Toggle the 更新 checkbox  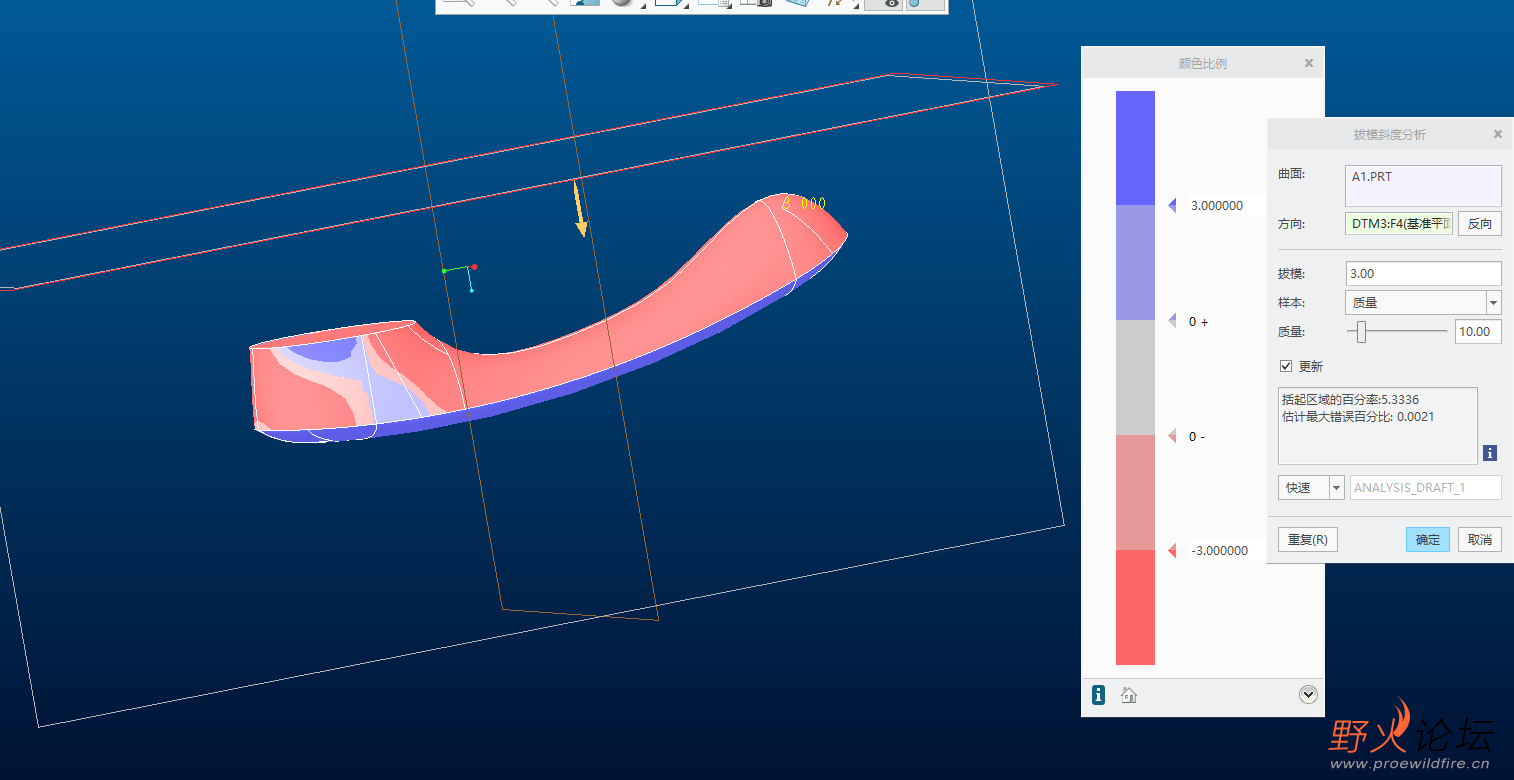[x=1286, y=366]
